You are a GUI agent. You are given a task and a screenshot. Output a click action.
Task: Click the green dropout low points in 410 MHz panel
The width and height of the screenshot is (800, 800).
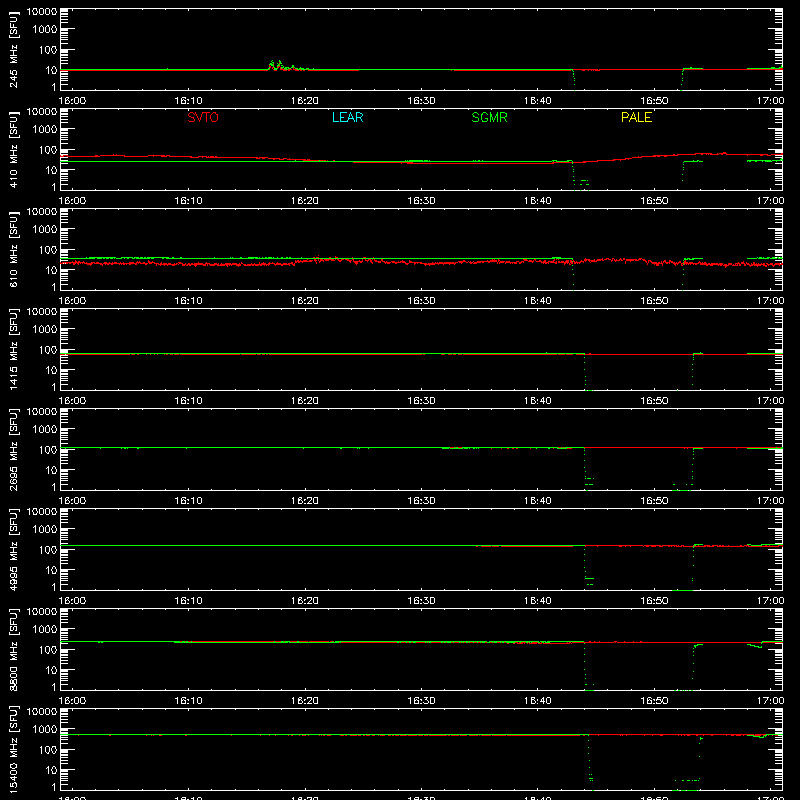coord(581,183)
